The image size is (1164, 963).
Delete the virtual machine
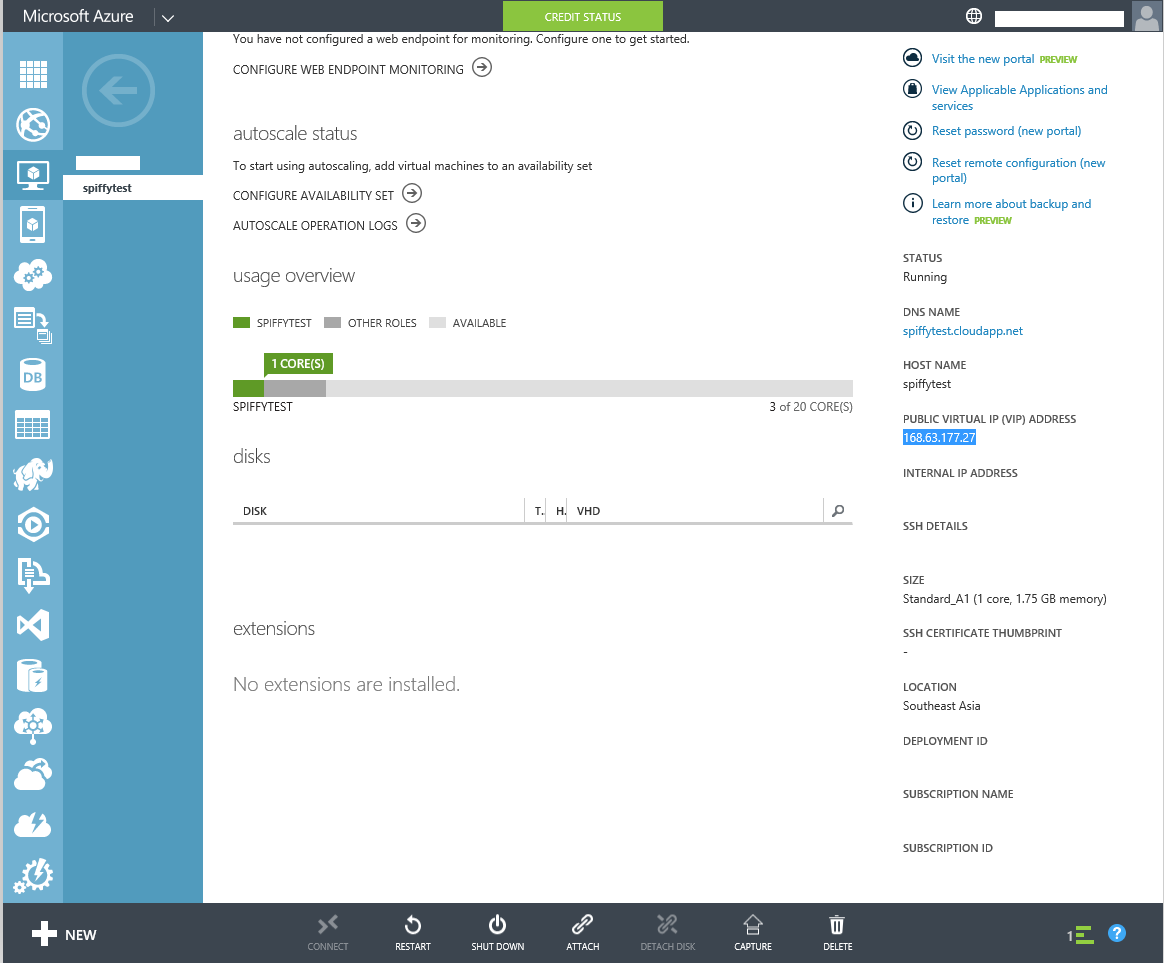point(837,933)
